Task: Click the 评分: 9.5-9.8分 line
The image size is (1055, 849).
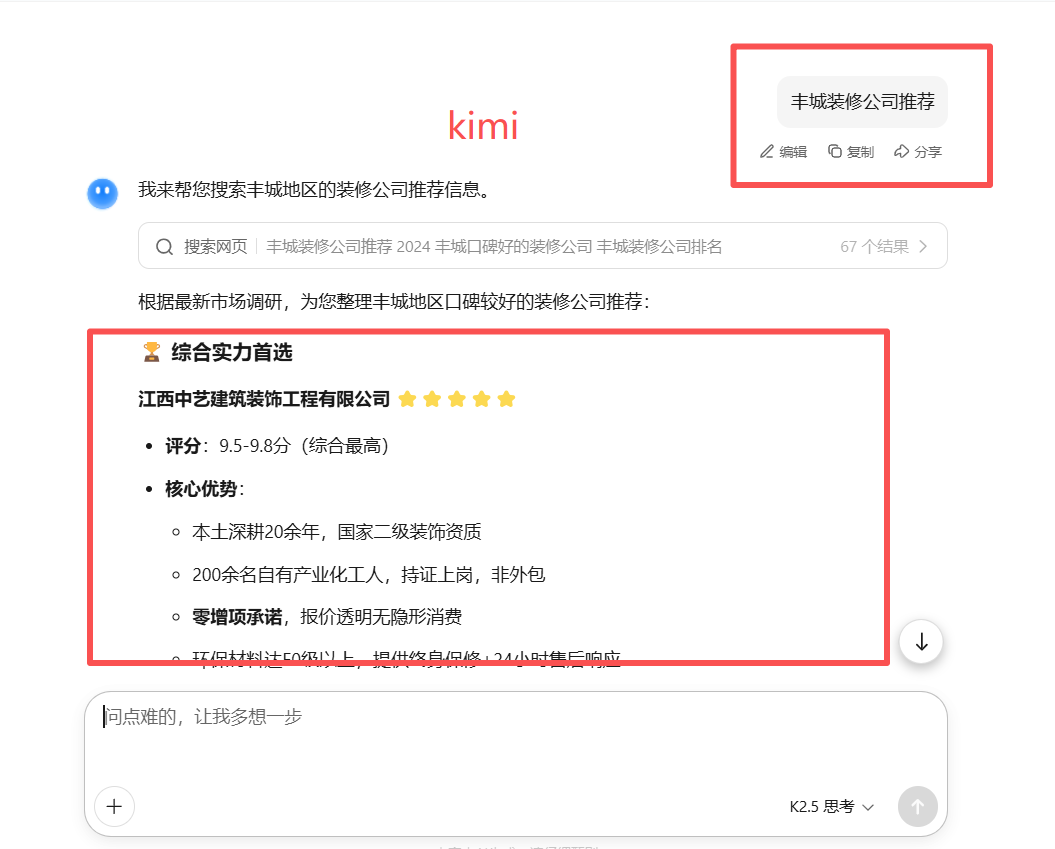Action: tap(277, 446)
